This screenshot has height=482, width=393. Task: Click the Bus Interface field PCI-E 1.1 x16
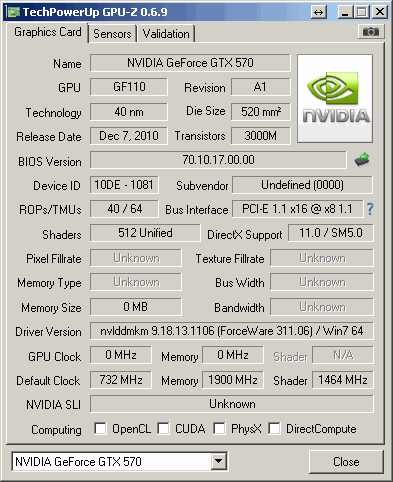tap(297, 209)
